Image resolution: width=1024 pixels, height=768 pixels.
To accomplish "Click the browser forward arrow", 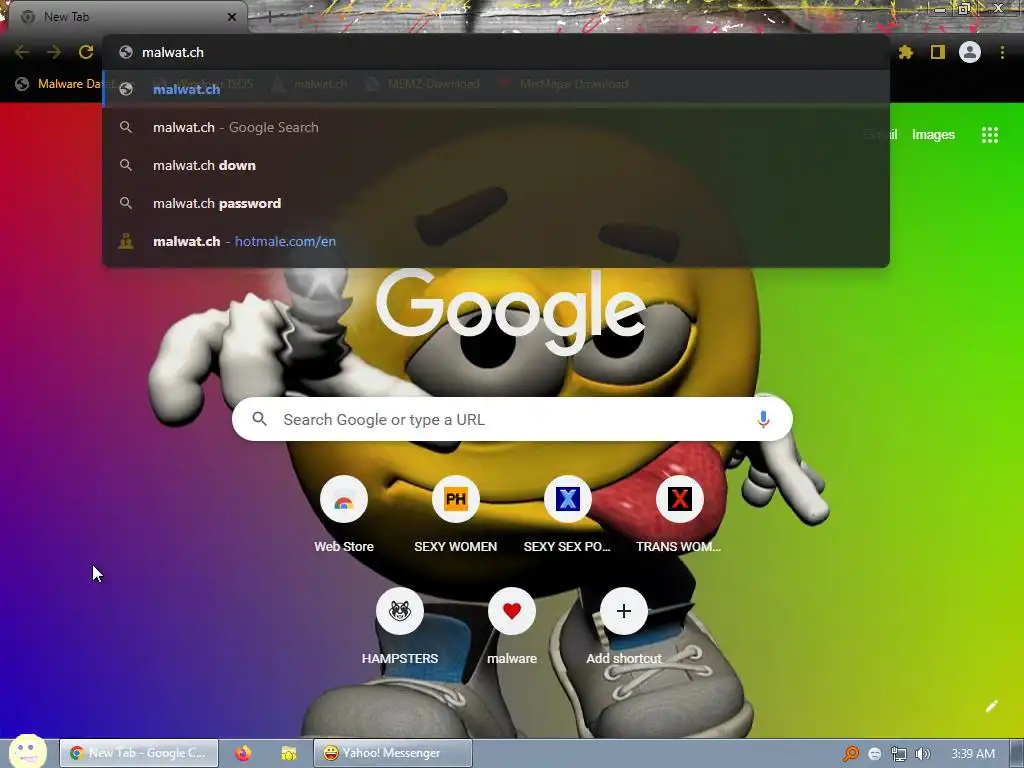I will coord(54,52).
